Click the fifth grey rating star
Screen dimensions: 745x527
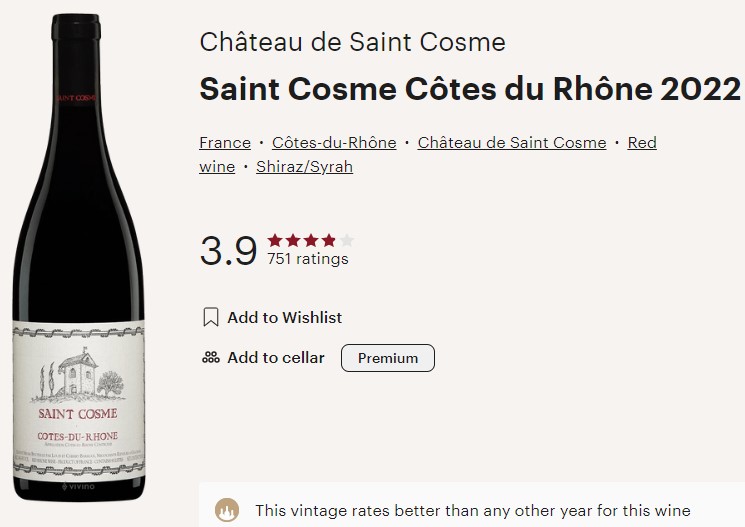coord(347,240)
